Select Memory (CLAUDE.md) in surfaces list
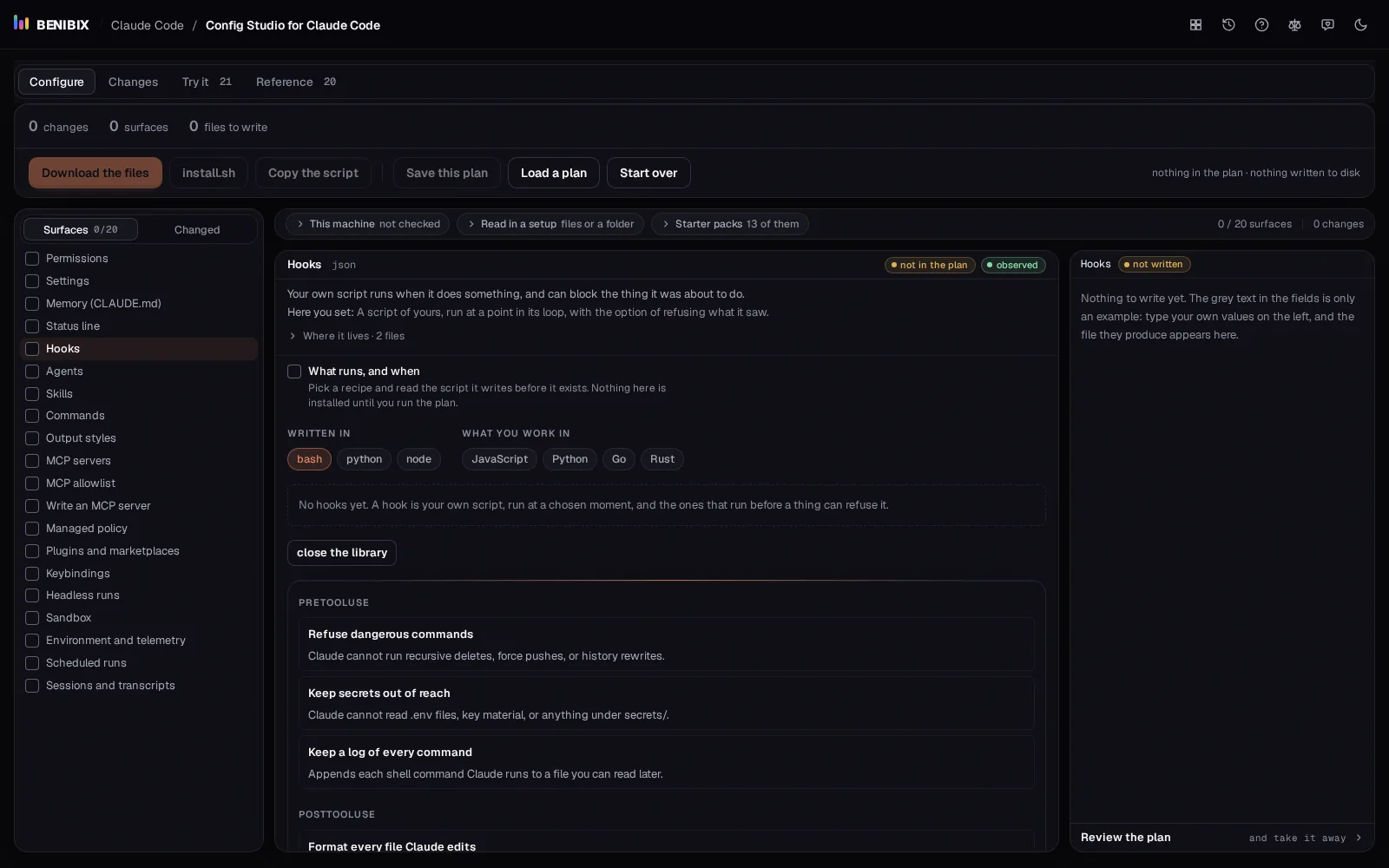This screenshot has height=868, width=1389. [x=139, y=304]
